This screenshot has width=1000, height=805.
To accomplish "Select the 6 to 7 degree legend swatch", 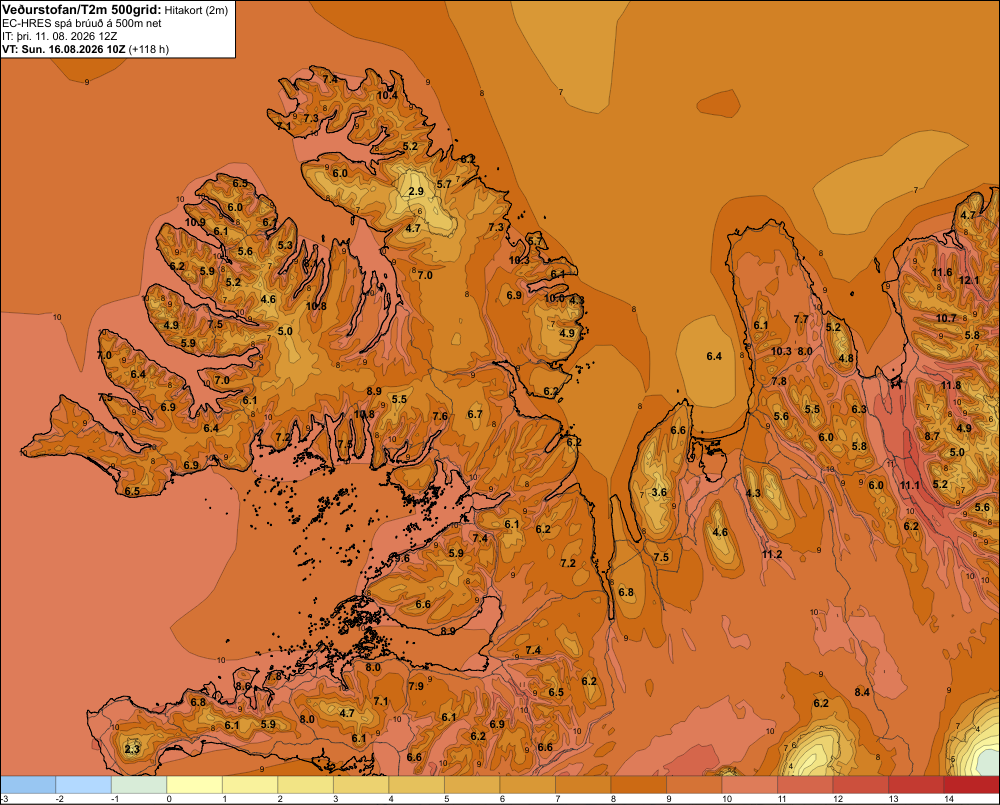I will (527, 785).
